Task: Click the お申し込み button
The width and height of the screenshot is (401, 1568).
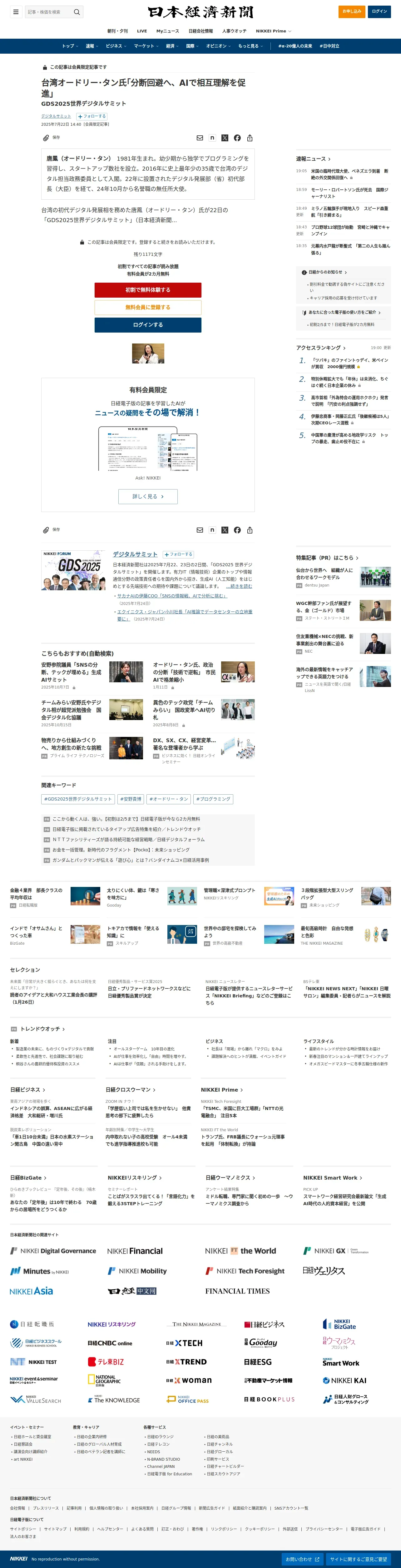Action: [x=352, y=12]
